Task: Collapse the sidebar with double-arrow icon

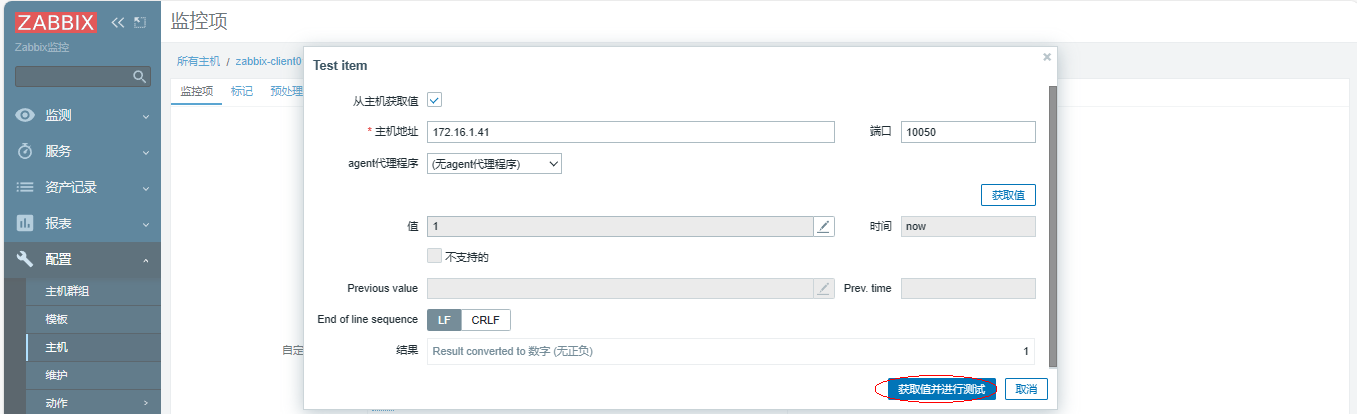Action: point(118,23)
